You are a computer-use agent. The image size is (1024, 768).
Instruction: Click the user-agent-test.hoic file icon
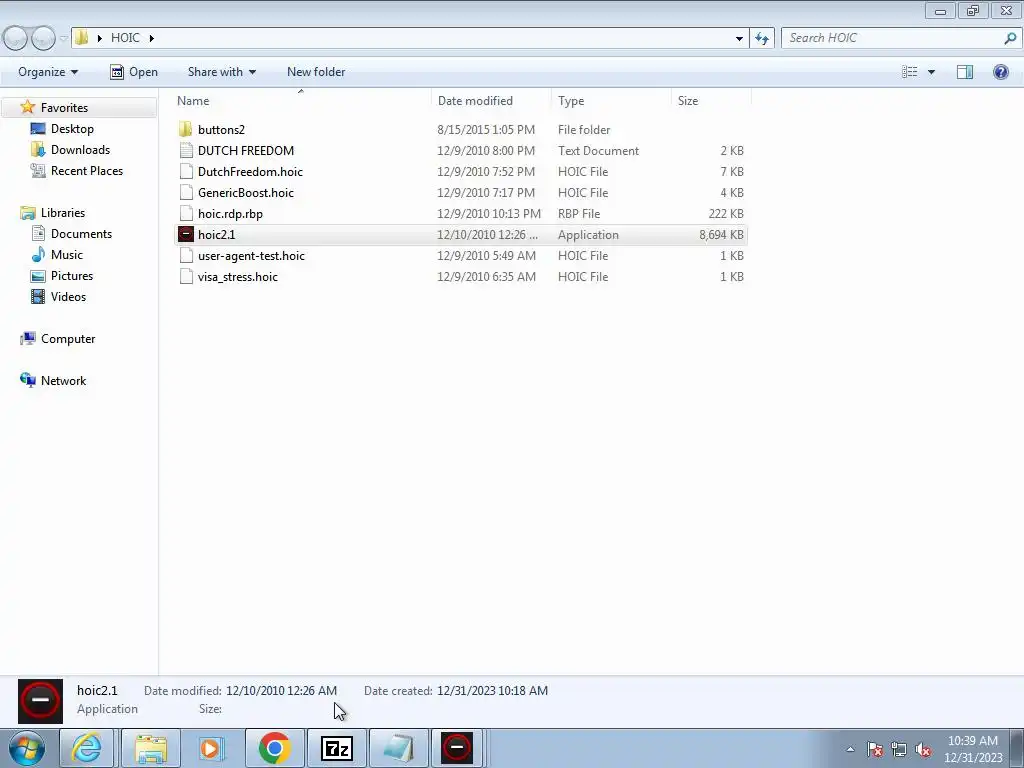point(186,255)
